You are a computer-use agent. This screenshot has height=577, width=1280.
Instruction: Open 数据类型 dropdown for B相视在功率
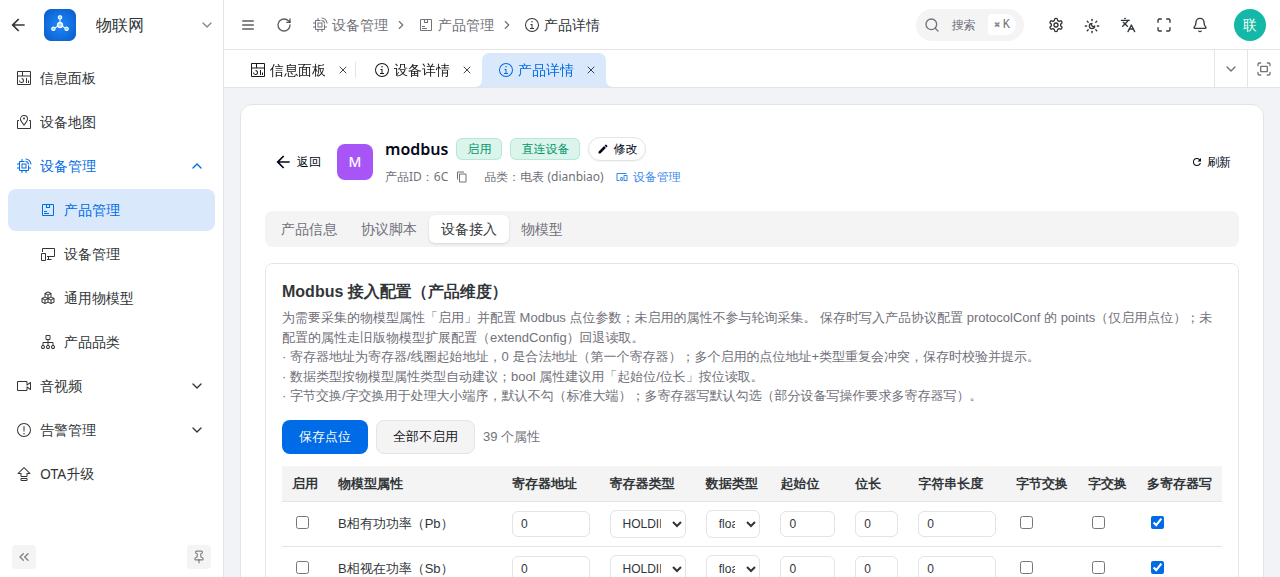(x=733, y=566)
